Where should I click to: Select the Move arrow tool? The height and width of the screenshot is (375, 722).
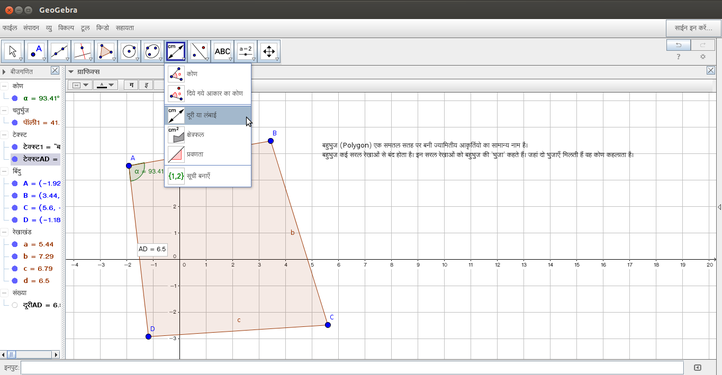tap(13, 52)
